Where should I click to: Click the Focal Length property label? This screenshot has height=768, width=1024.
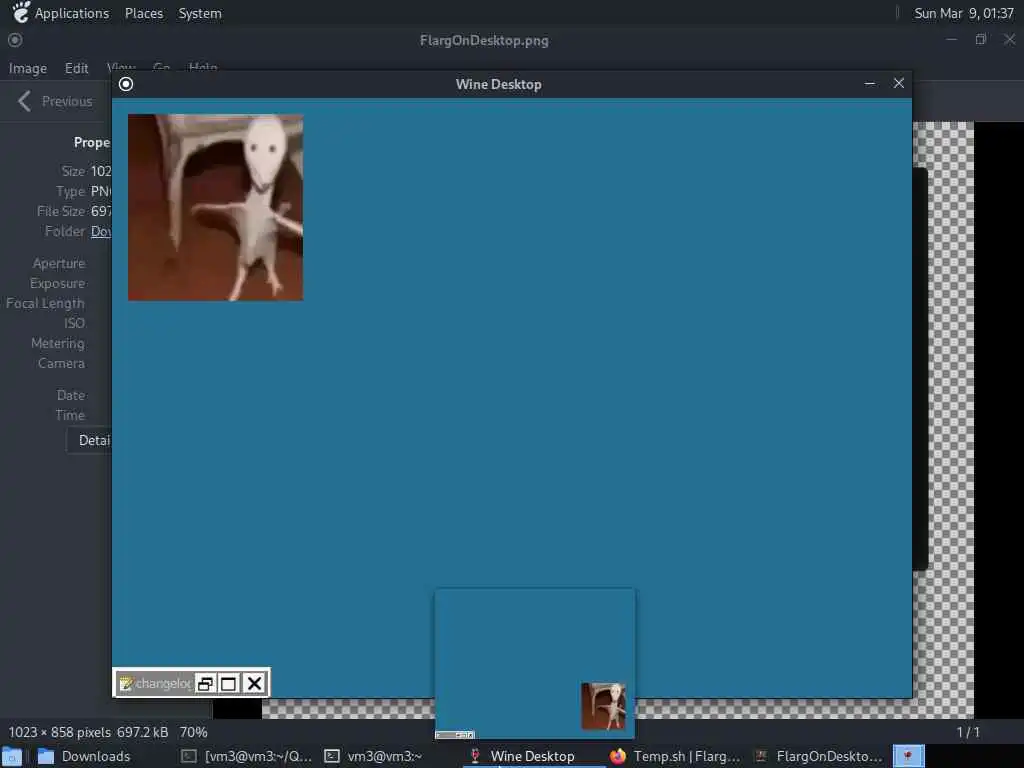click(45, 303)
